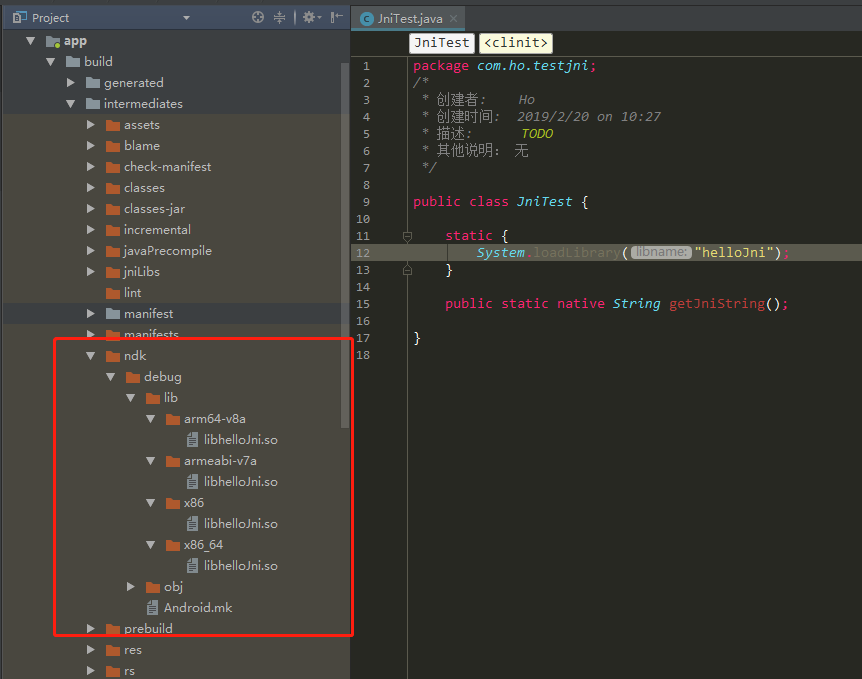862x679 pixels.
Task: Collapse the arm64-v8a folder
Action: click(151, 419)
